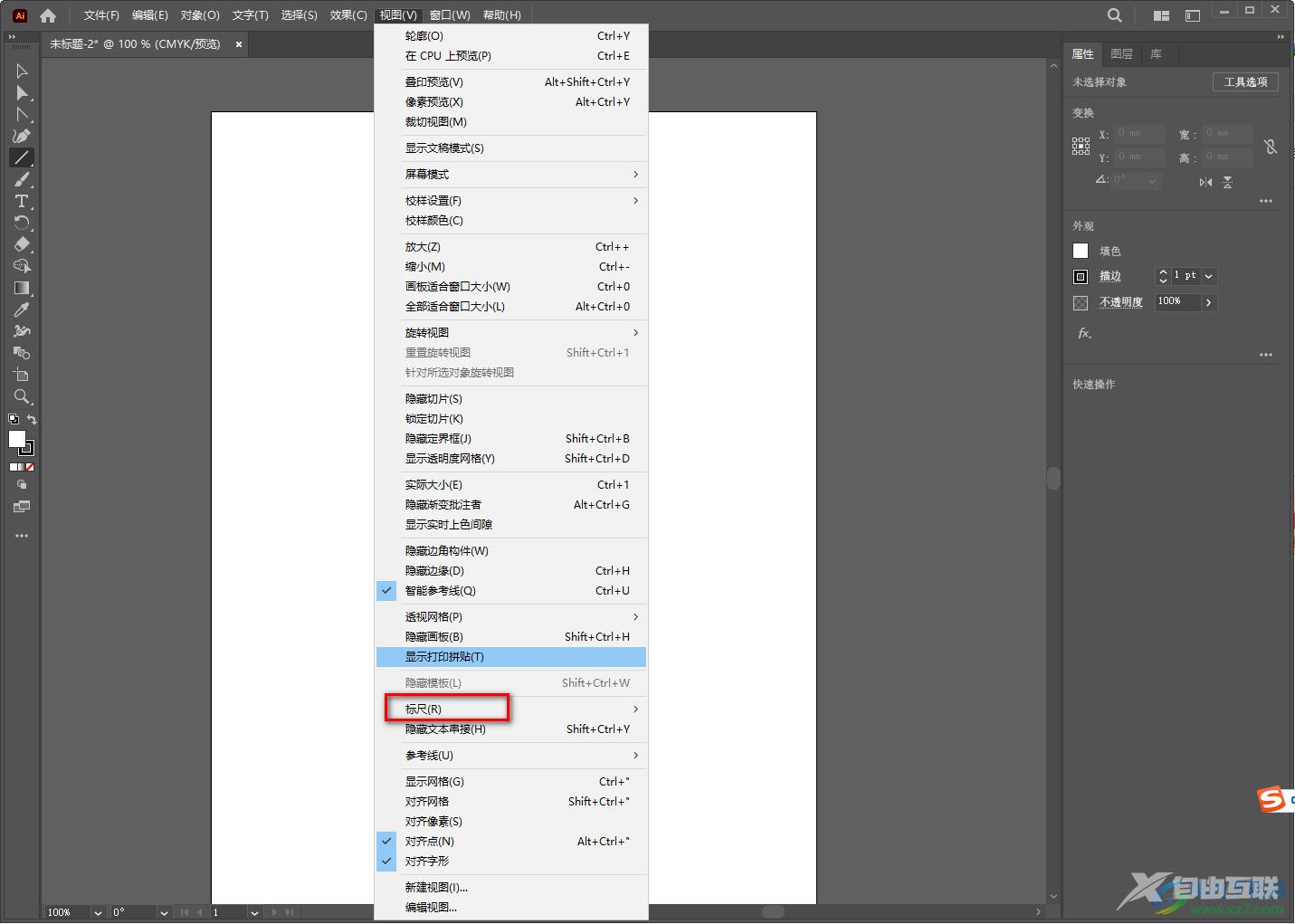The width and height of the screenshot is (1295, 924).
Task: Open the search icon at top right
Action: (1115, 15)
